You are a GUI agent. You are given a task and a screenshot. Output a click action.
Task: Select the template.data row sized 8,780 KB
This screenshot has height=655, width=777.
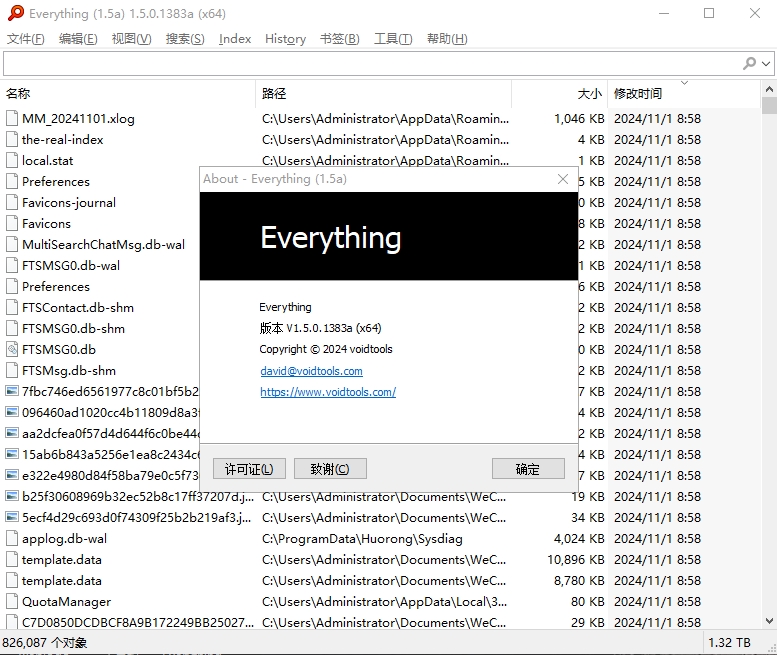382,581
